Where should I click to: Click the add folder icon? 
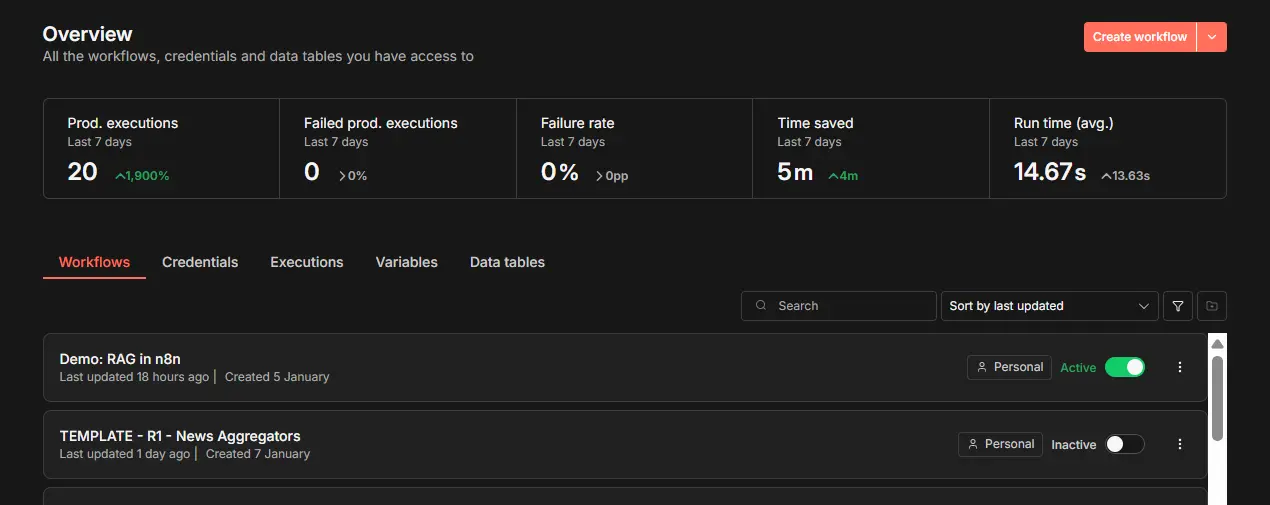coord(1212,306)
